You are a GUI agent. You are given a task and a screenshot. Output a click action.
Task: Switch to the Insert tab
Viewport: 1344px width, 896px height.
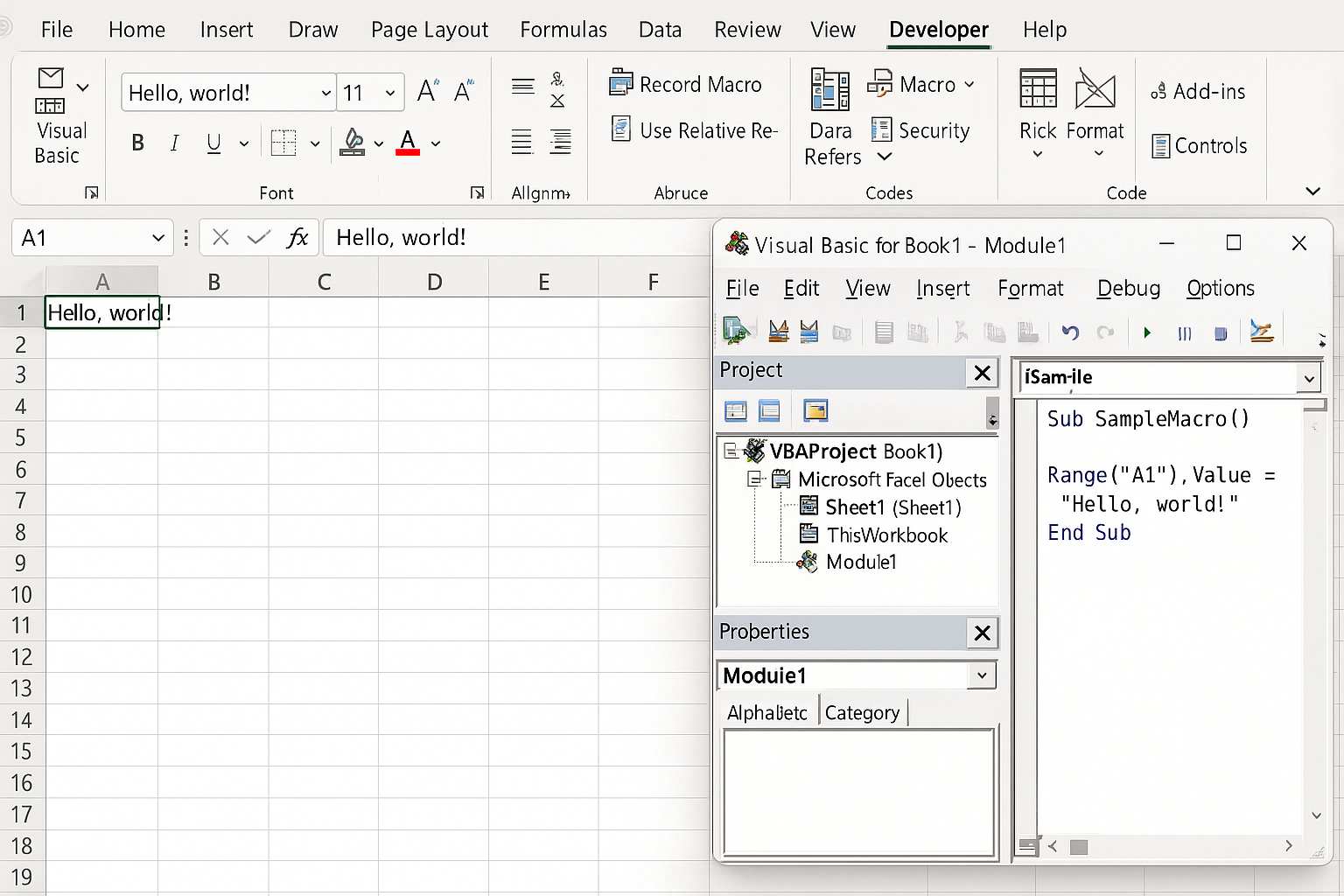click(227, 30)
